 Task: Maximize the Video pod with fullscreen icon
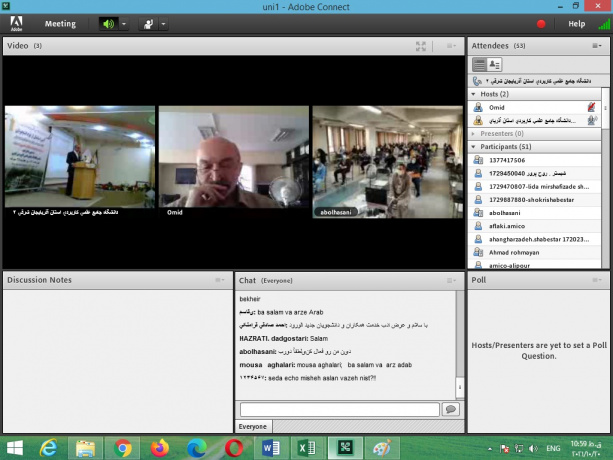click(x=422, y=46)
